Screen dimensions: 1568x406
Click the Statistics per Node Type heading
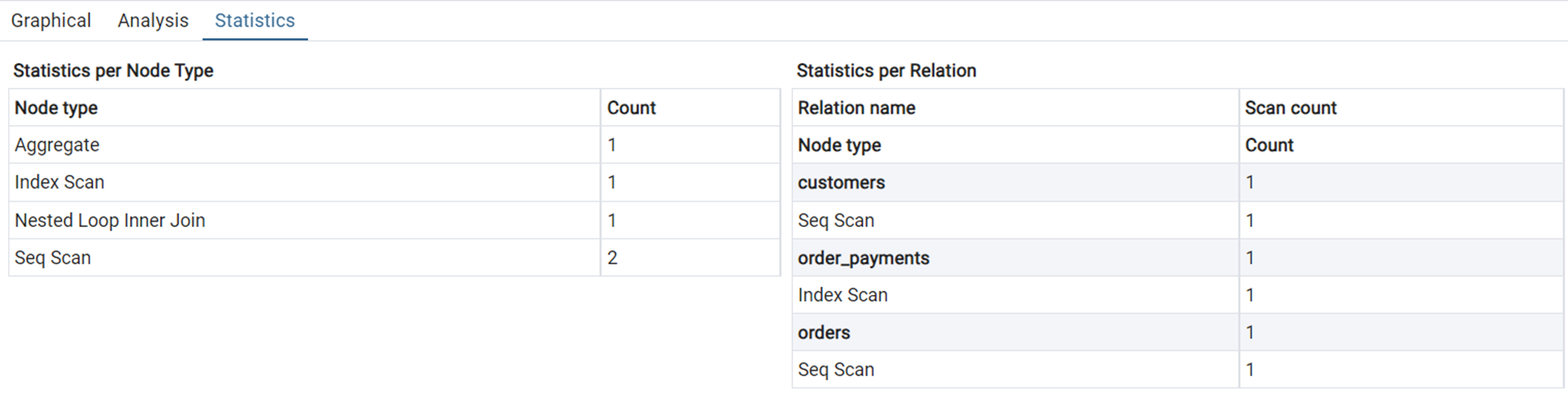pyautogui.click(x=113, y=70)
